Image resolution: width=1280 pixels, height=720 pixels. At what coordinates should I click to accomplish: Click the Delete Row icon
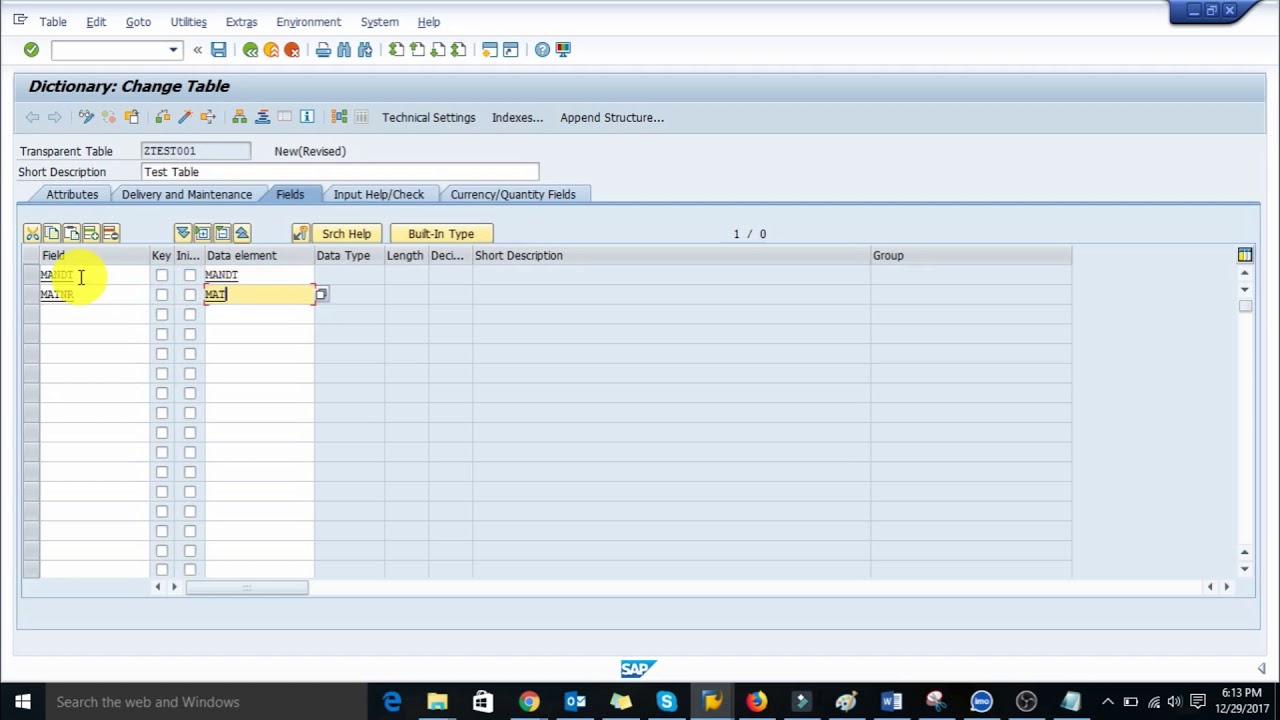click(x=110, y=233)
